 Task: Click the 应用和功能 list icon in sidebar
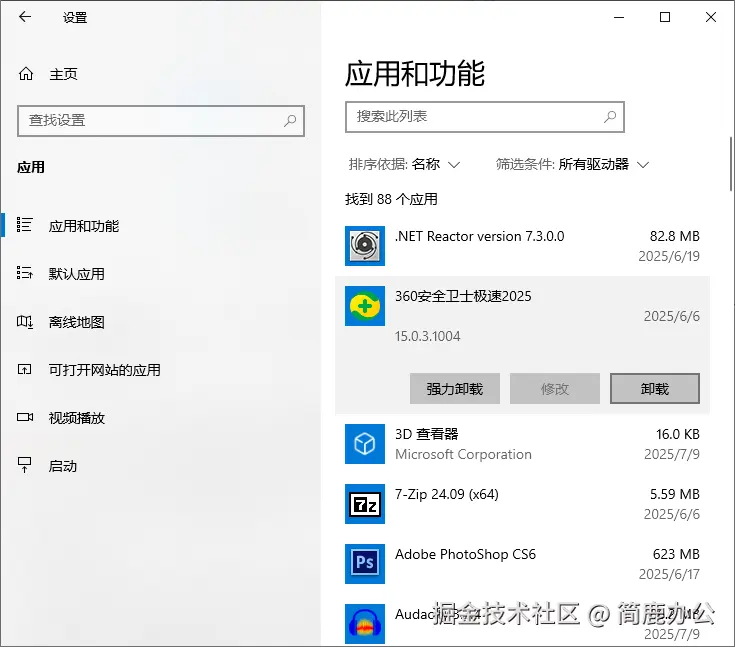(24, 225)
